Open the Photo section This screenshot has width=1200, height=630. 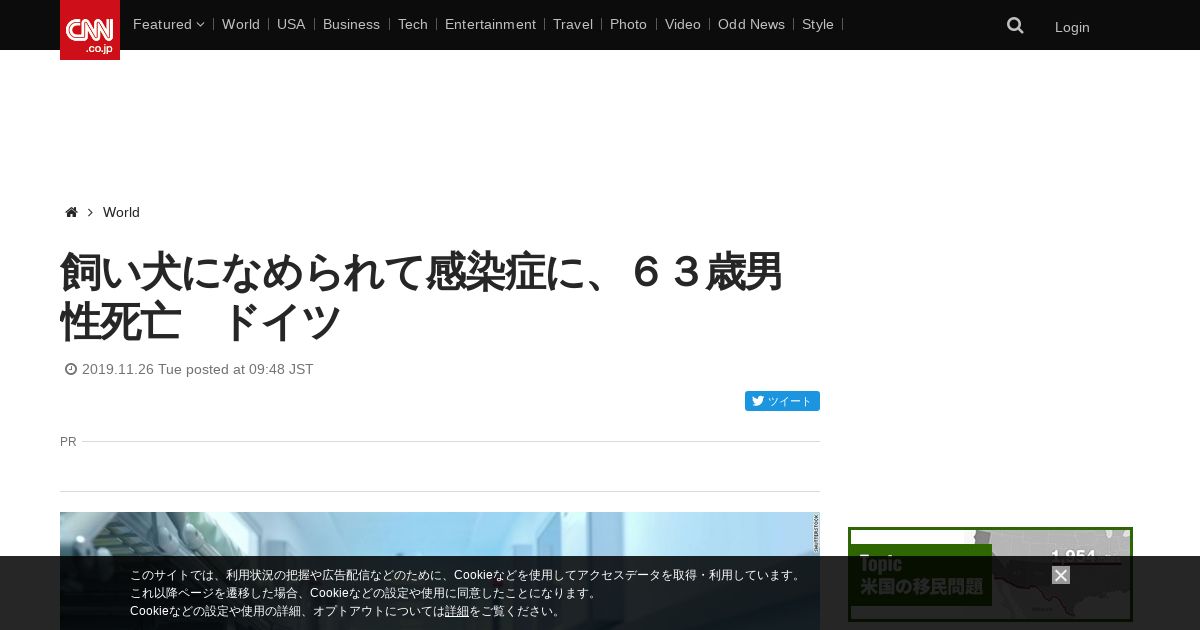[x=628, y=24]
